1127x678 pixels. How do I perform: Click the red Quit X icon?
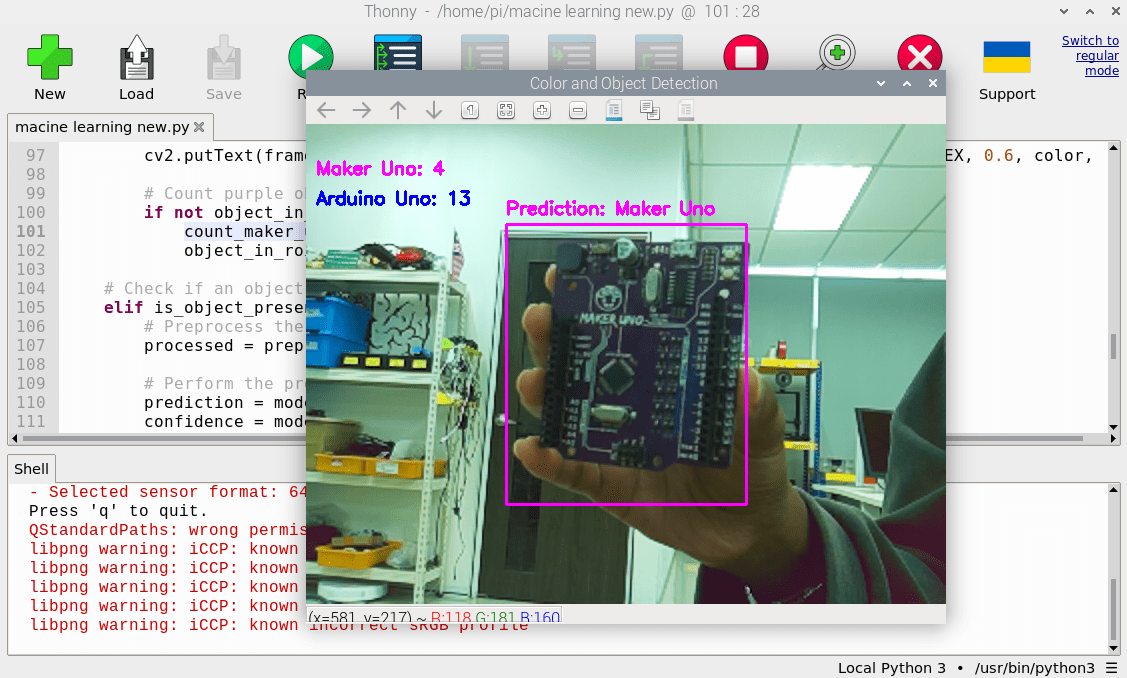[x=919, y=56]
